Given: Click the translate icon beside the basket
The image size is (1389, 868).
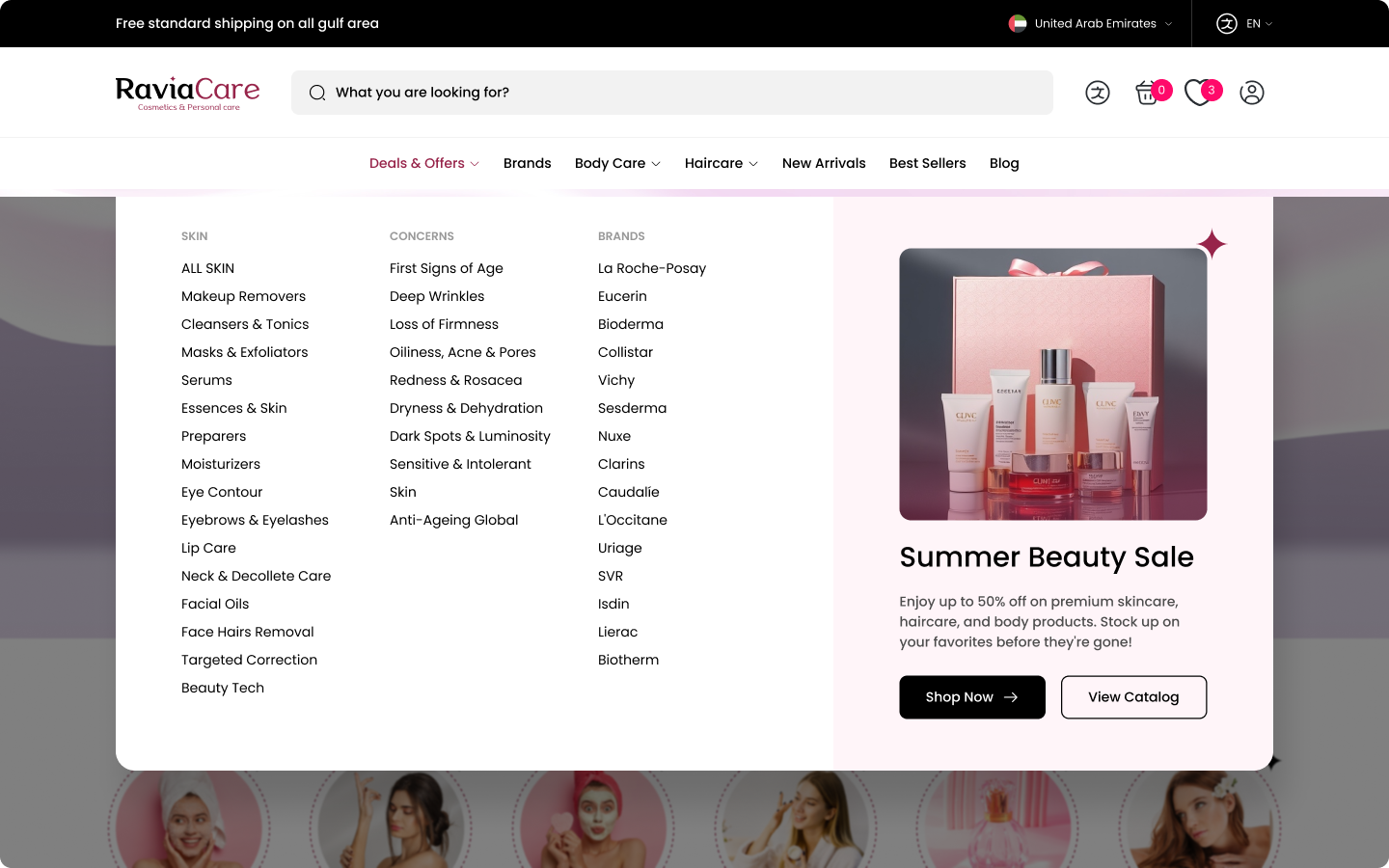Looking at the screenshot, I should coord(1097,93).
